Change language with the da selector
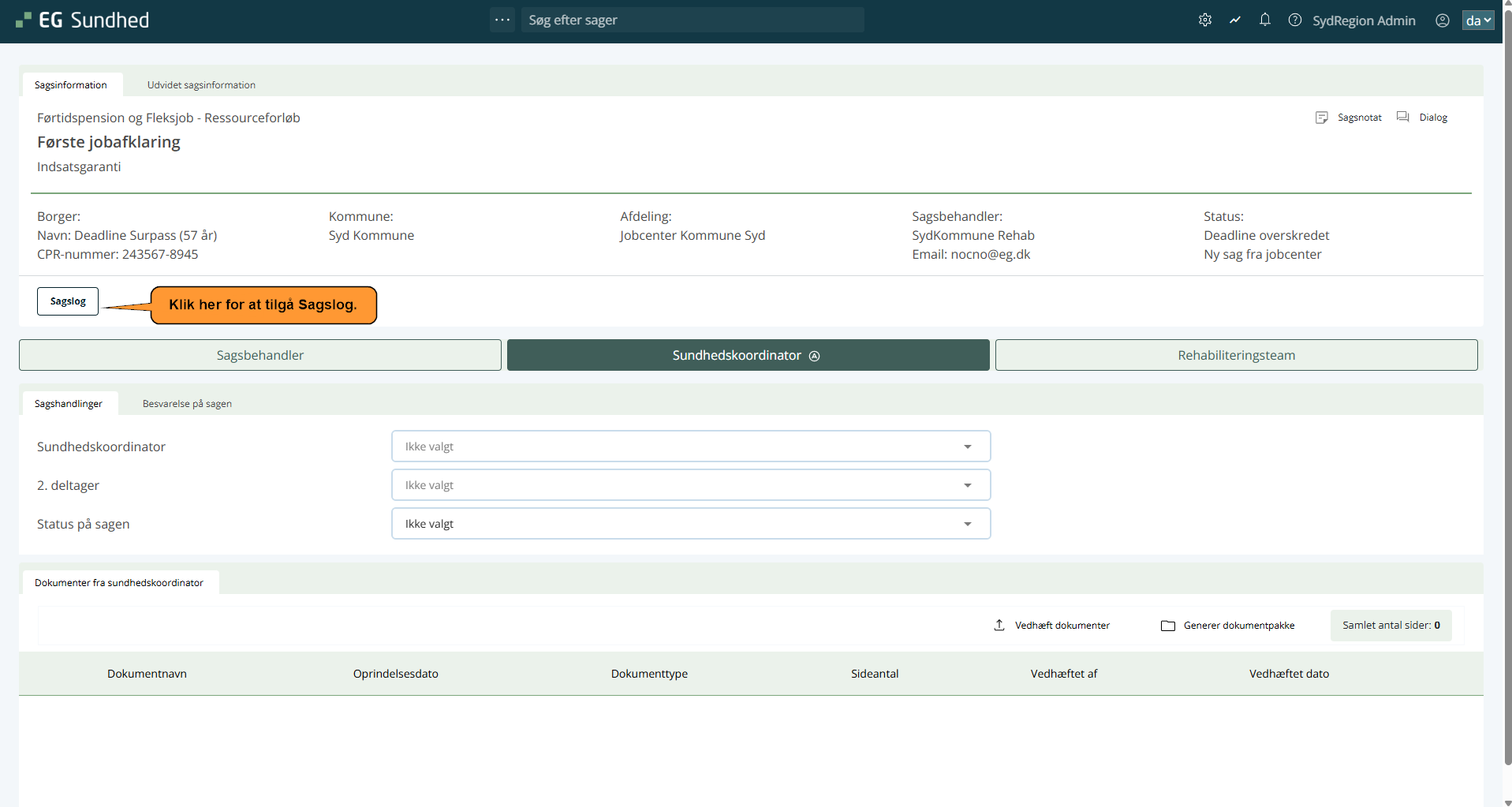 pos(1477,21)
